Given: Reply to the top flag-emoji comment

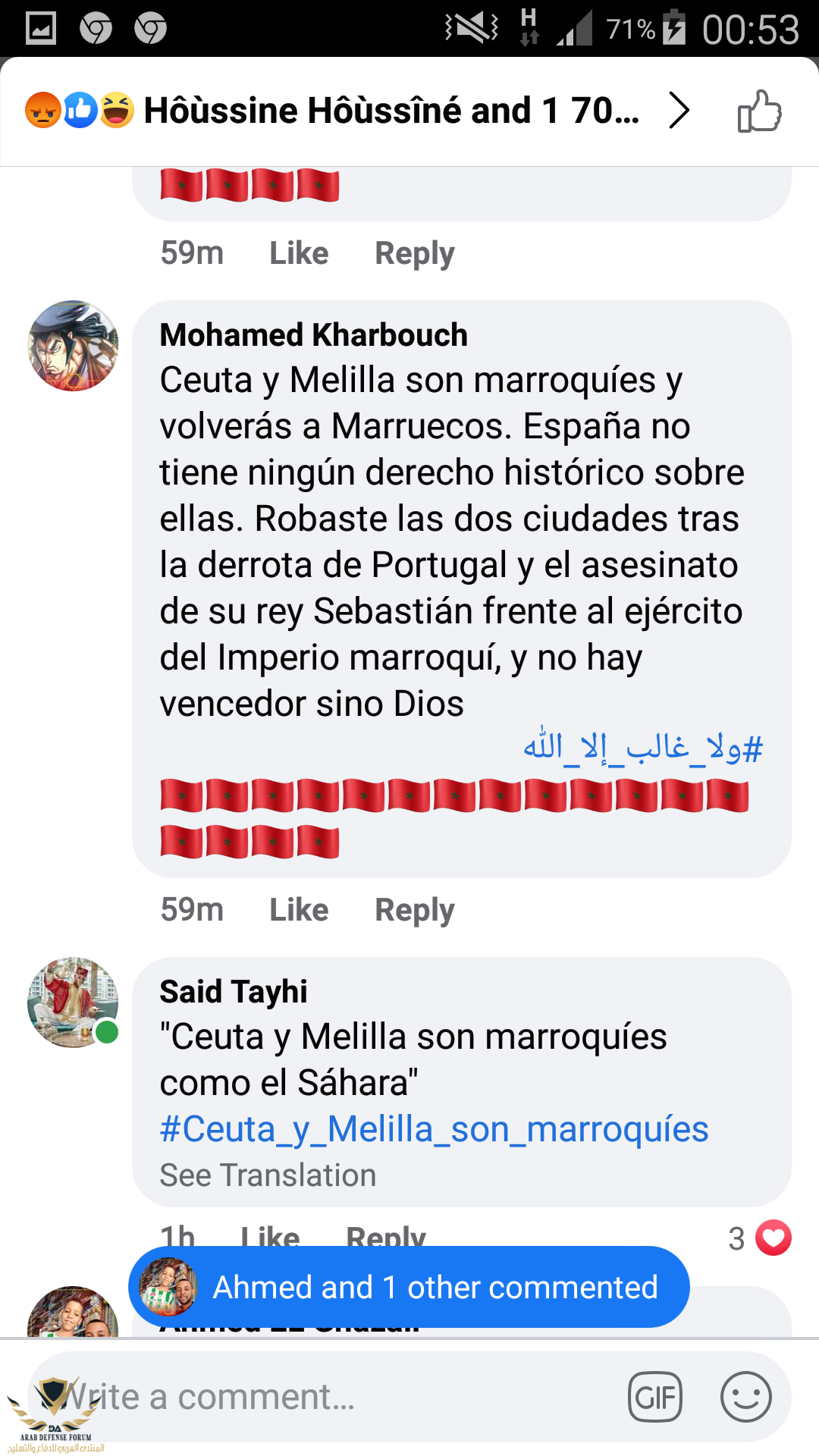Looking at the screenshot, I should [x=415, y=253].
